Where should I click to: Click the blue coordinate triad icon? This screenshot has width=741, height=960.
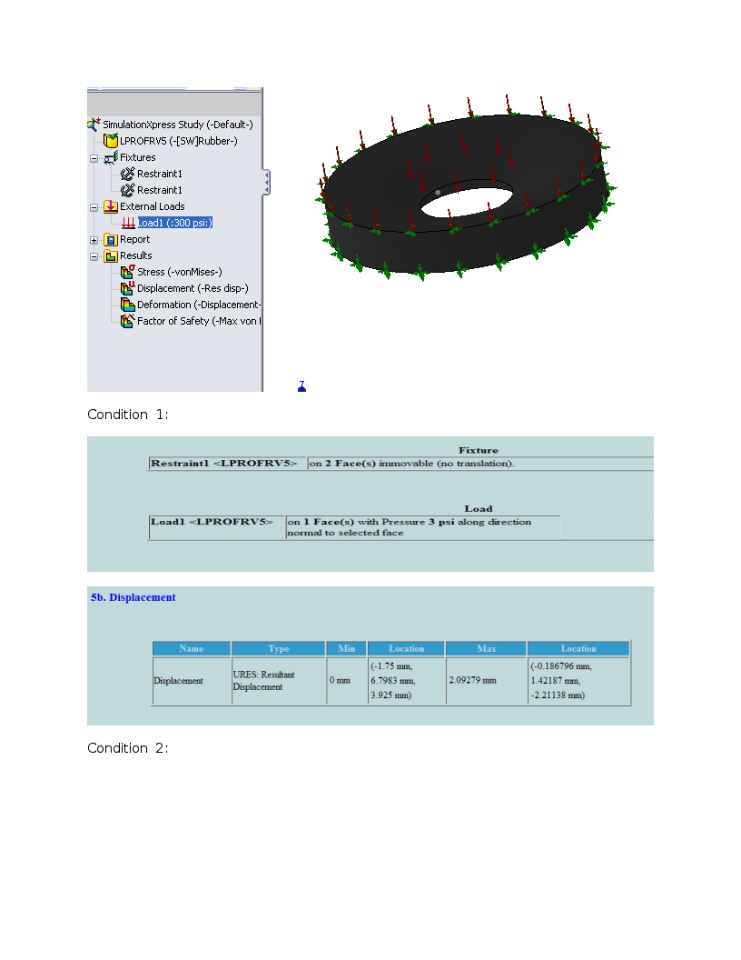point(301,386)
